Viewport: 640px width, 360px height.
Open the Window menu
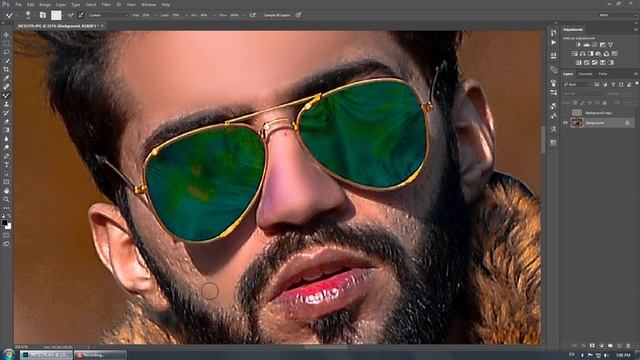tap(149, 4)
